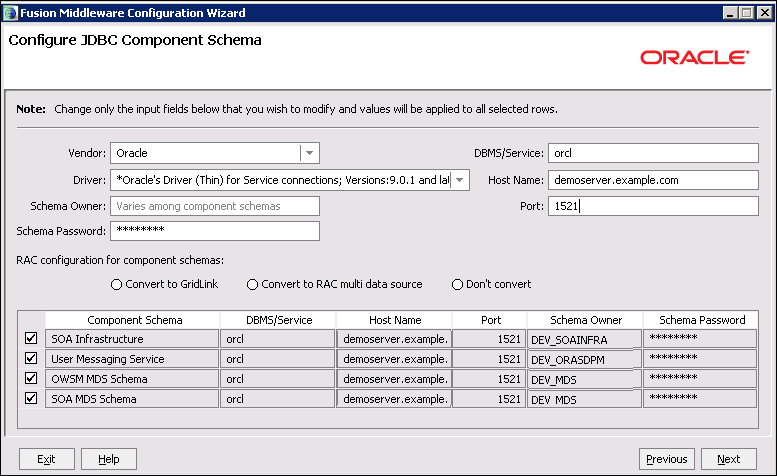
Task: Click the Port input field
Action: tap(653, 206)
